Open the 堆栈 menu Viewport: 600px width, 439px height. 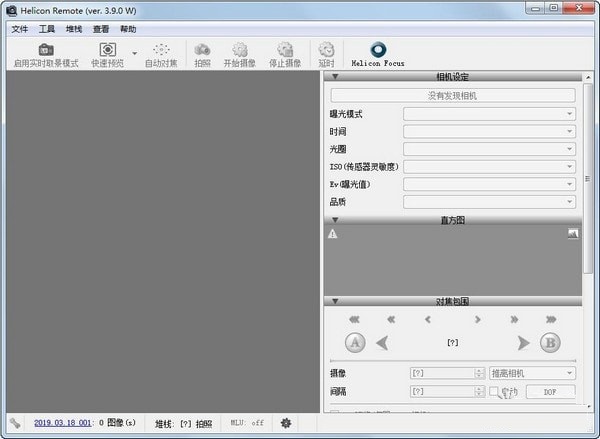coord(74,29)
